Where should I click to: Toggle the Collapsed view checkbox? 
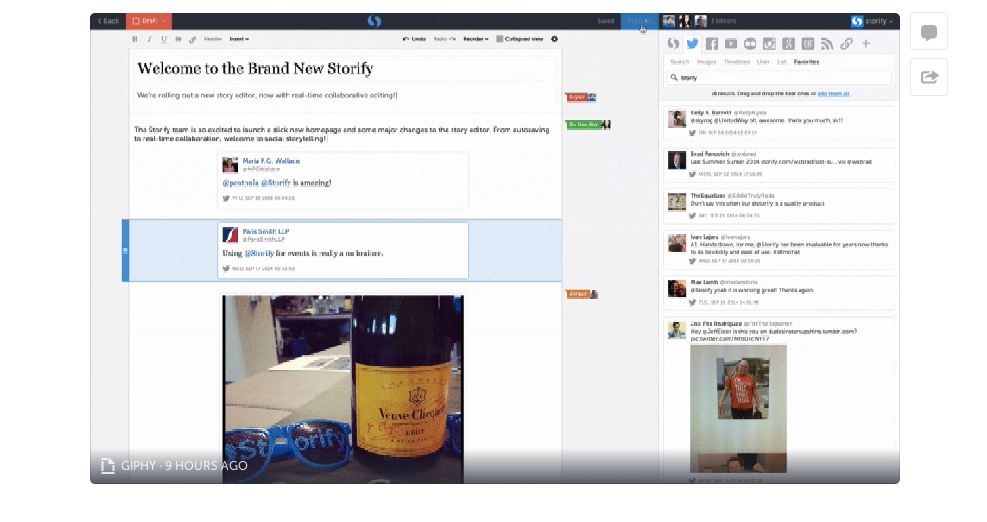pyautogui.click(x=499, y=39)
